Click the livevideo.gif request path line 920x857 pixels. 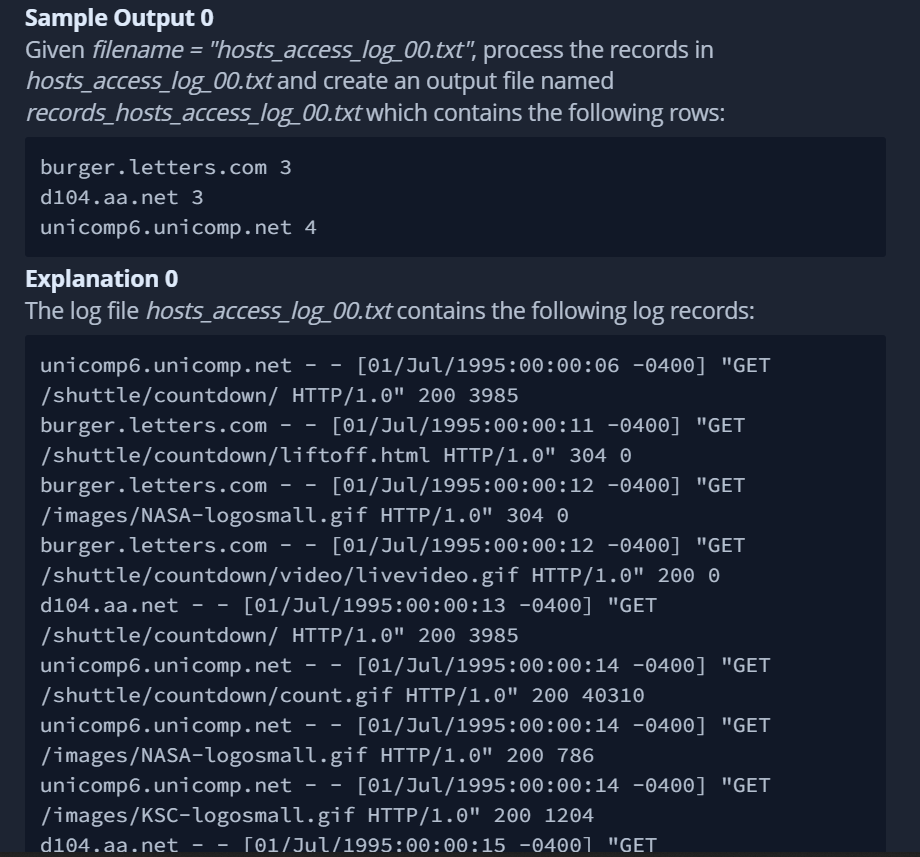tap(379, 575)
